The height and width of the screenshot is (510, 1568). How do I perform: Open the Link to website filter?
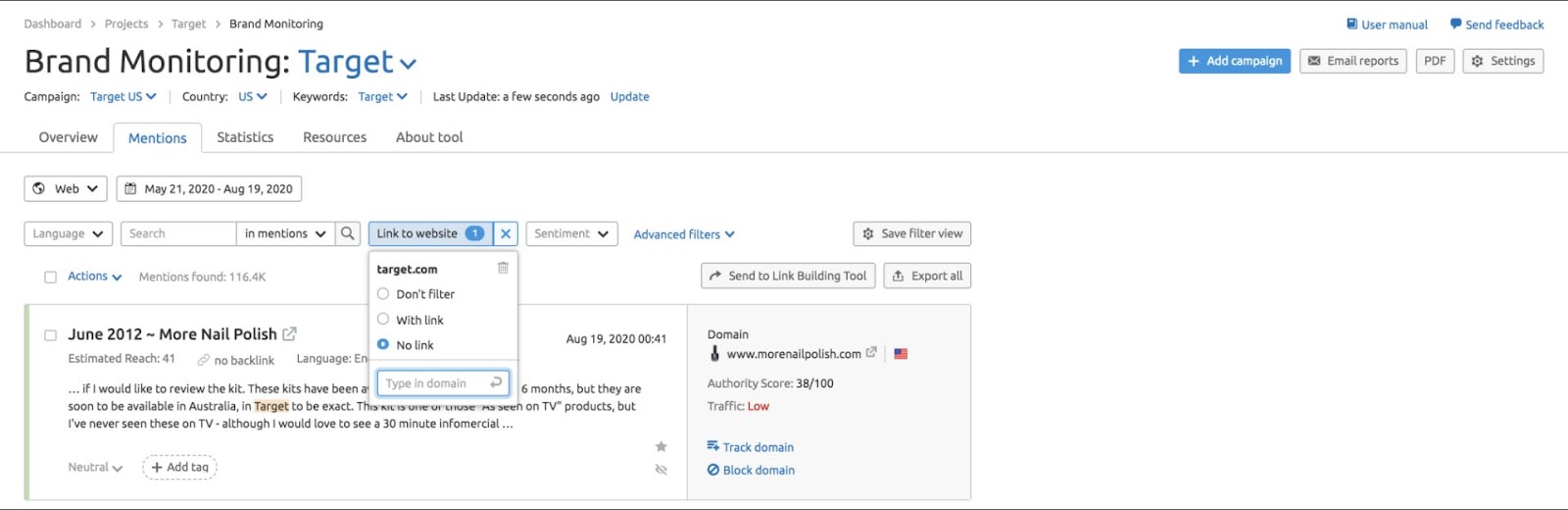(x=430, y=233)
